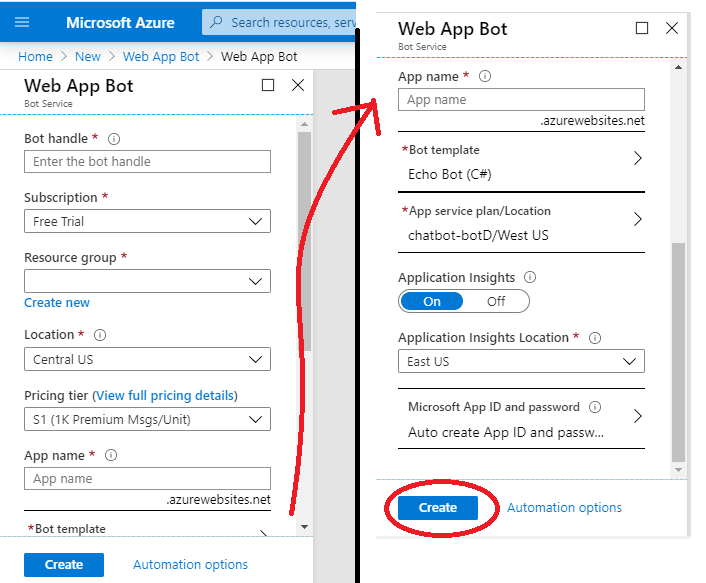This screenshot has height=583, width=706.
Task: Open the View full pricing details link
Action: (165, 395)
